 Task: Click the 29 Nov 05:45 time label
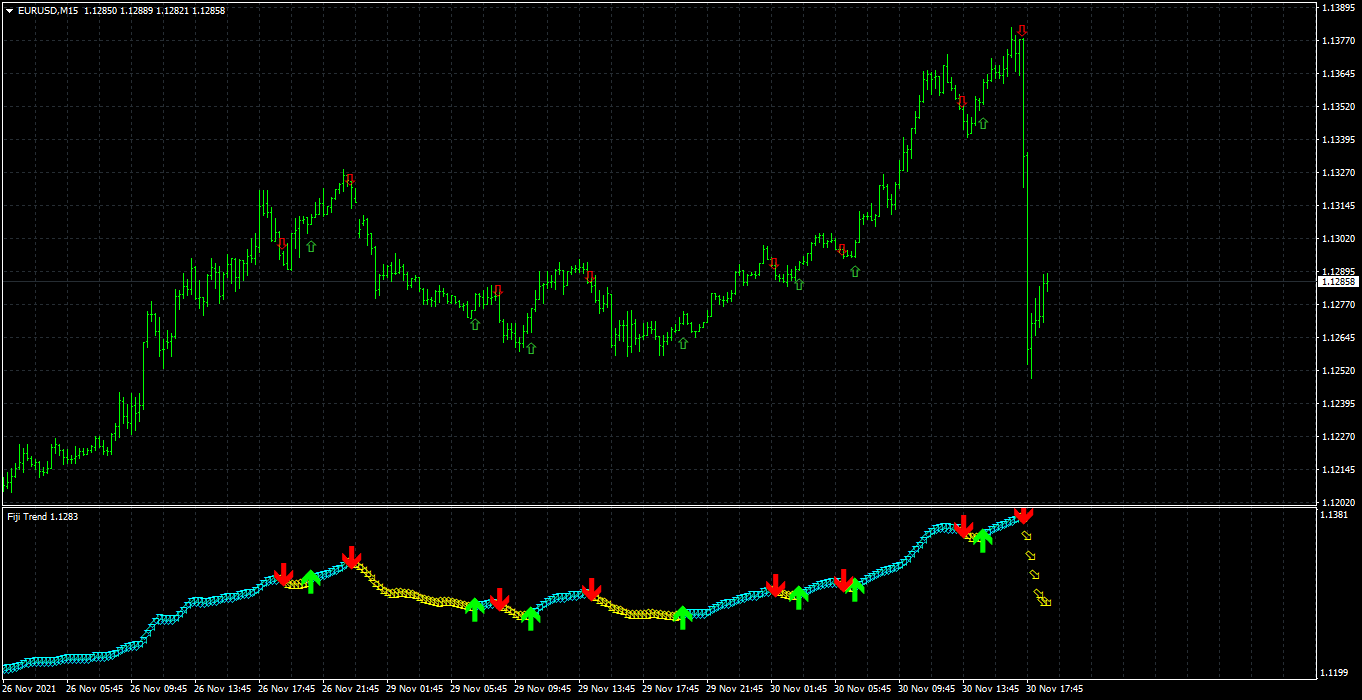click(479, 689)
